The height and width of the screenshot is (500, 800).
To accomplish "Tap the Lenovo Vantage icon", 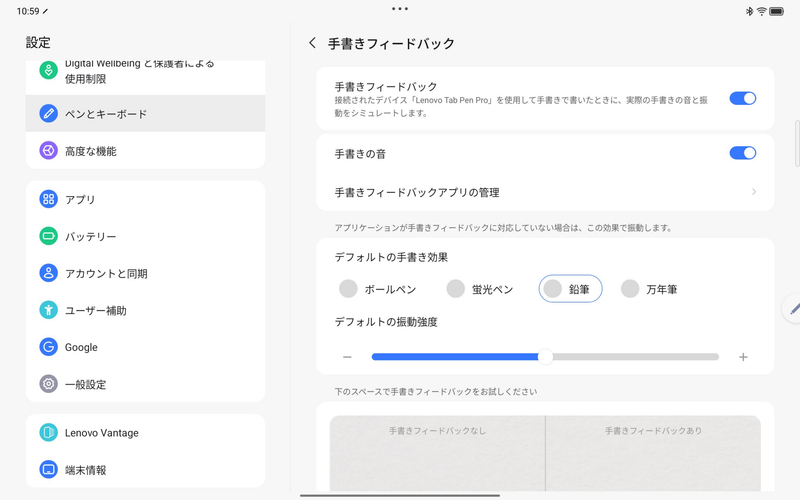I will 48,433.
